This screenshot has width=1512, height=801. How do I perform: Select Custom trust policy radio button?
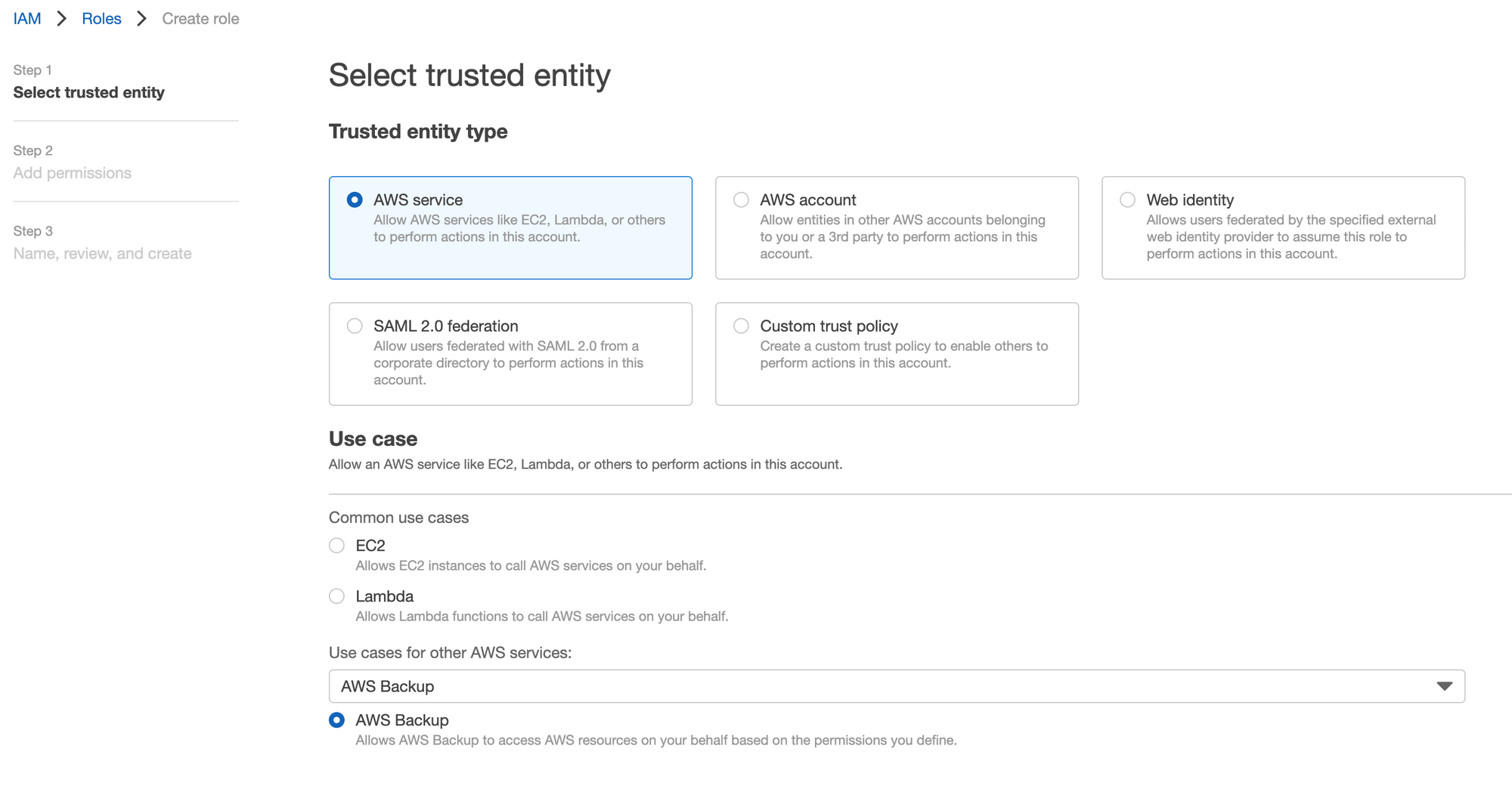tap(741, 326)
